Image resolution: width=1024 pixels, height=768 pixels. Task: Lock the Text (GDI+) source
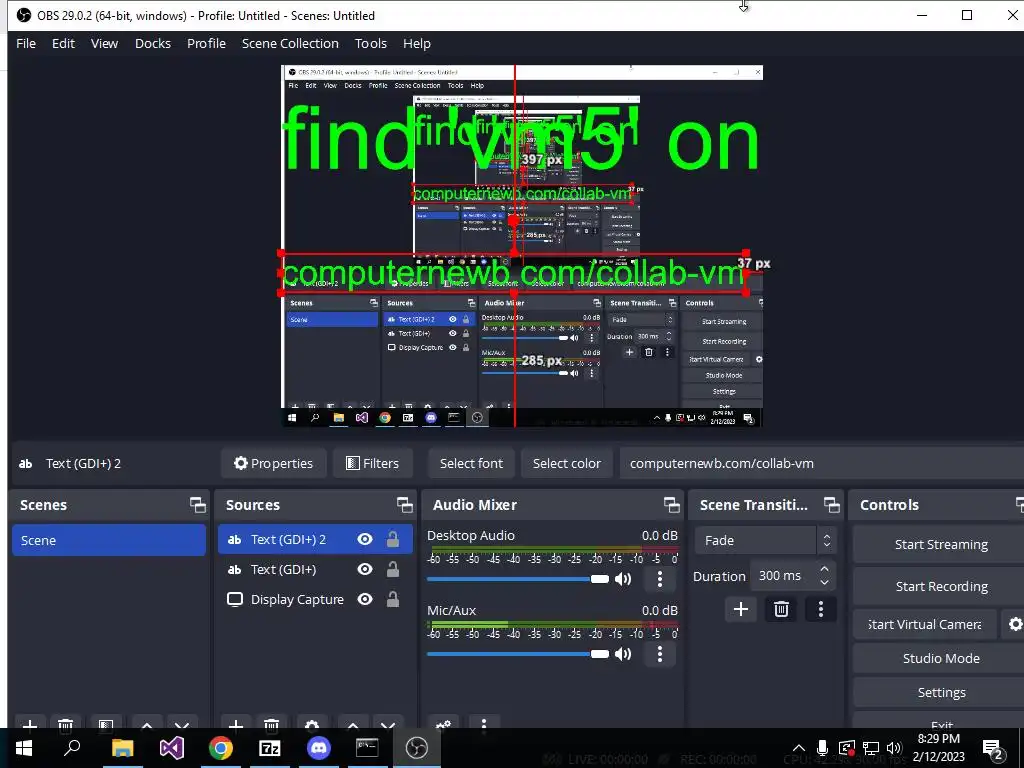tap(392, 569)
